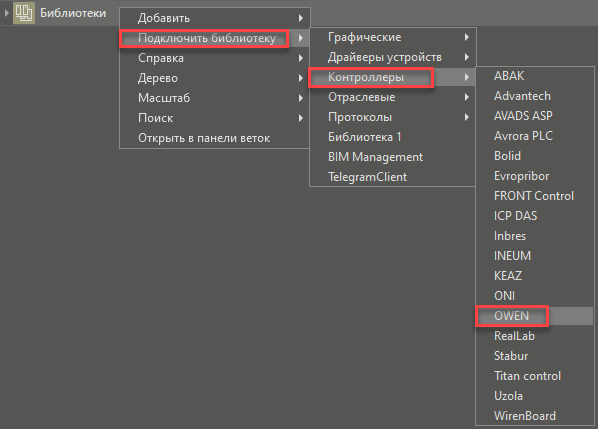This screenshot has width=598, height=429.
Task: Click submenu arrow next to Масштаб
Action: tap(301, 98)
